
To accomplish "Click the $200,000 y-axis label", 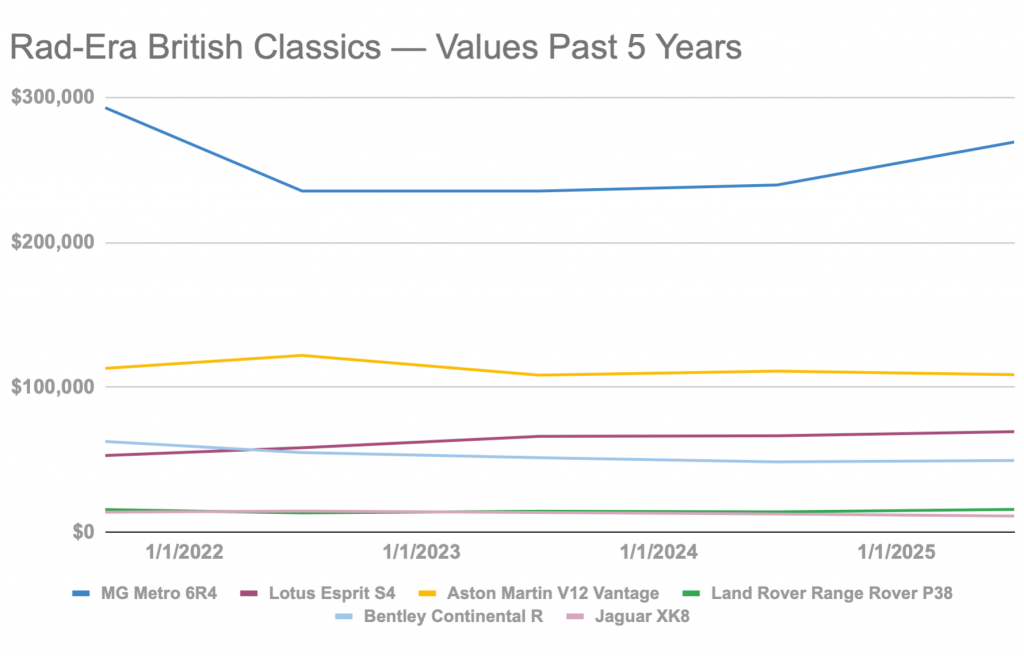I will coord(52,243).
